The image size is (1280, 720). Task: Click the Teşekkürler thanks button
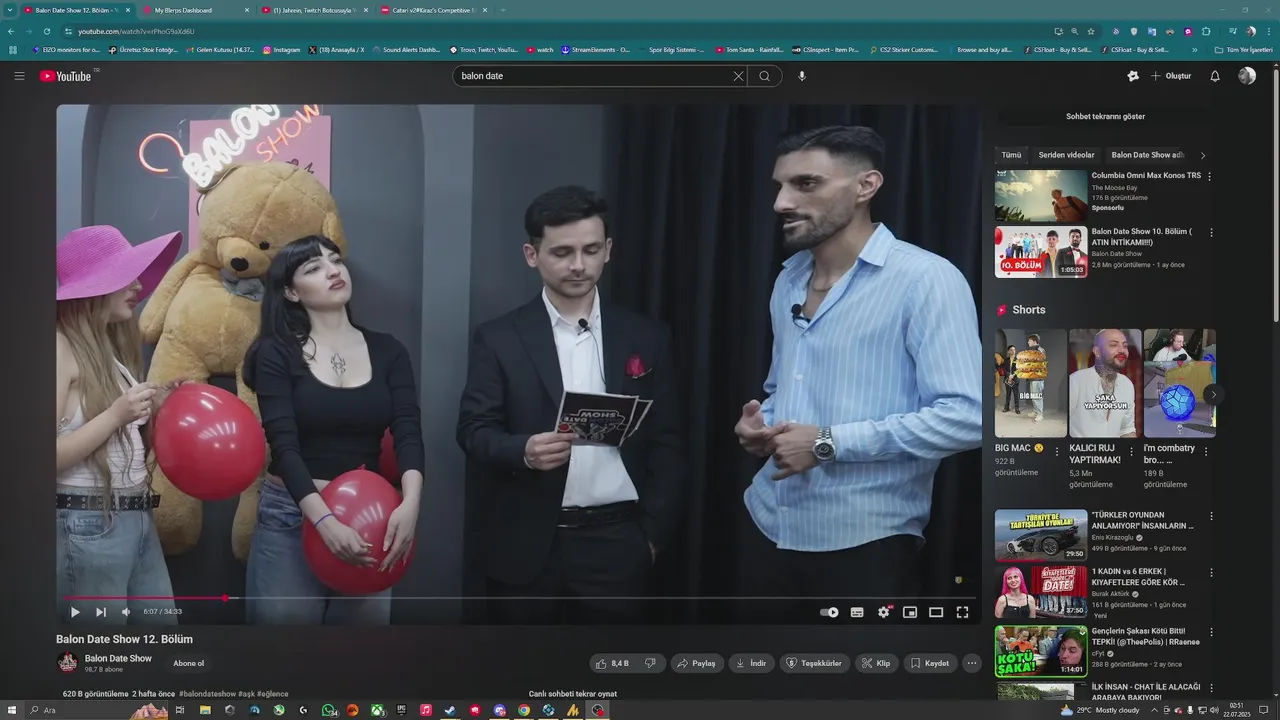pos(815,663)
